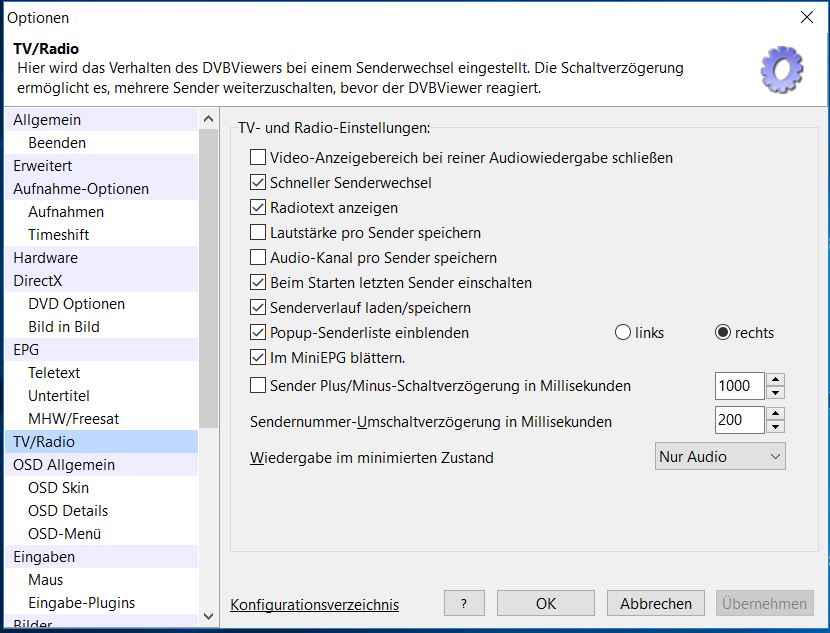Select the 'rechts' radio button
This screenshot has width=830, height=633.
coord(723,333)
